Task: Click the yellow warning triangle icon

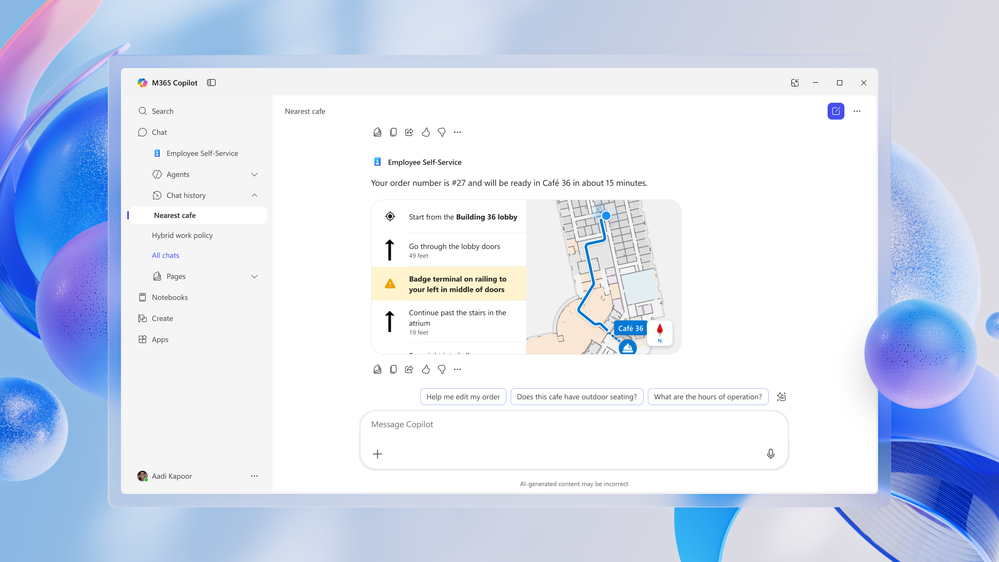Action: coord(390,284)
